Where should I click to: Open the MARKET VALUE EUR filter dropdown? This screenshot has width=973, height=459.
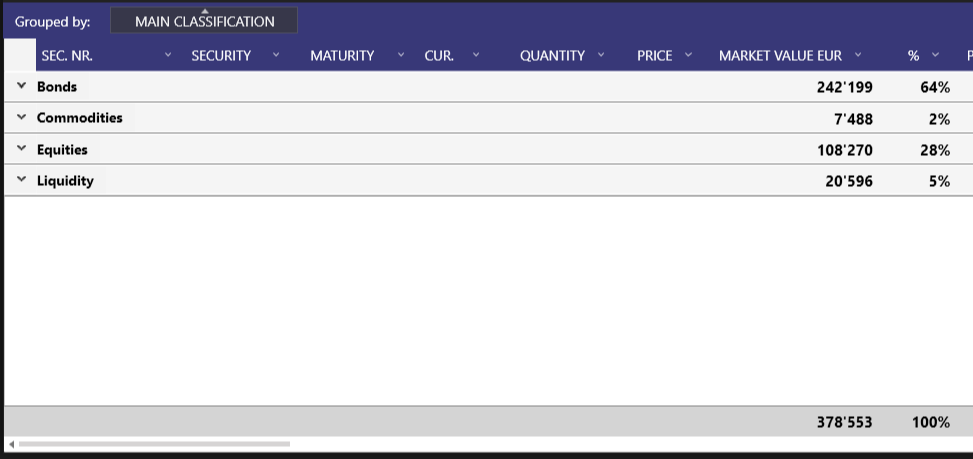click(x=858, y=55)
